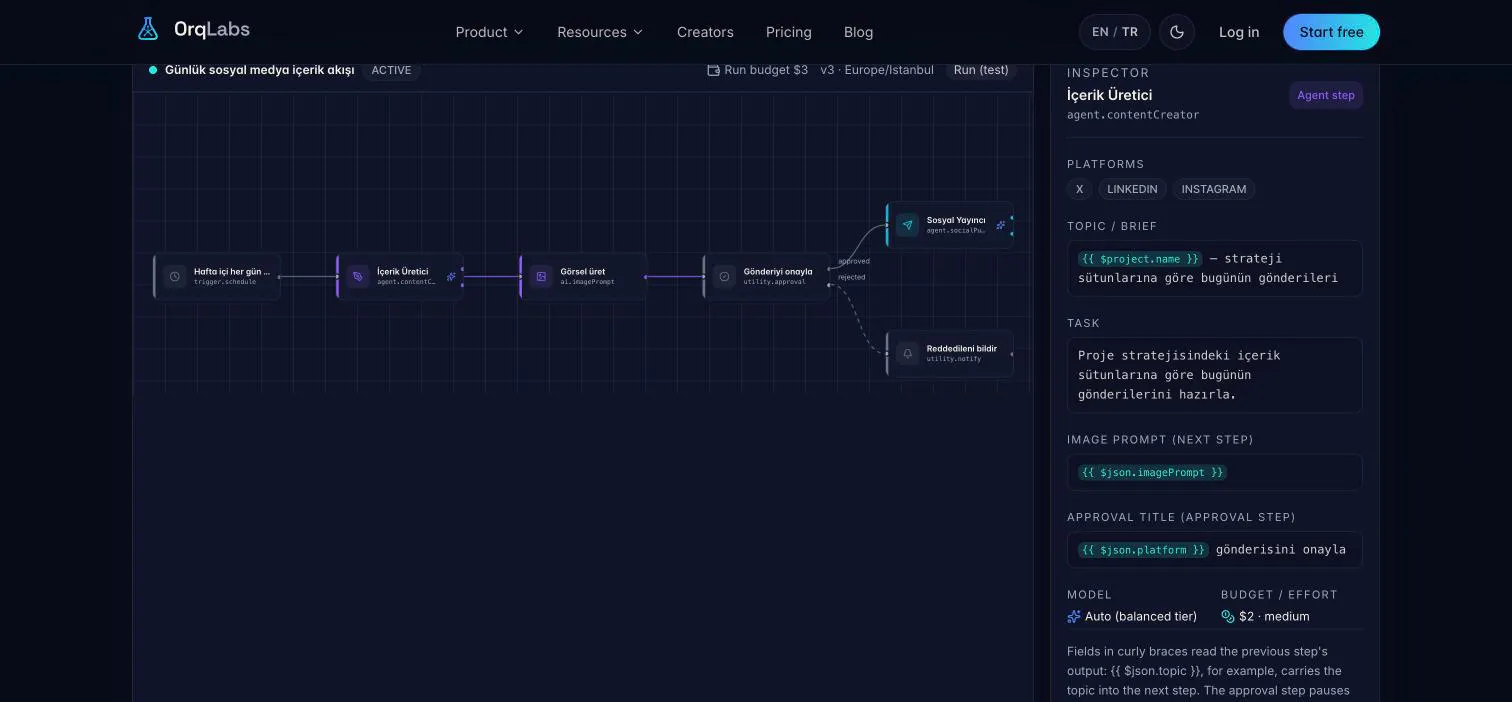The image size is (1512, 702).
Task: Click the Agent step badge in the inspector
Action: tap(1326, 95)
